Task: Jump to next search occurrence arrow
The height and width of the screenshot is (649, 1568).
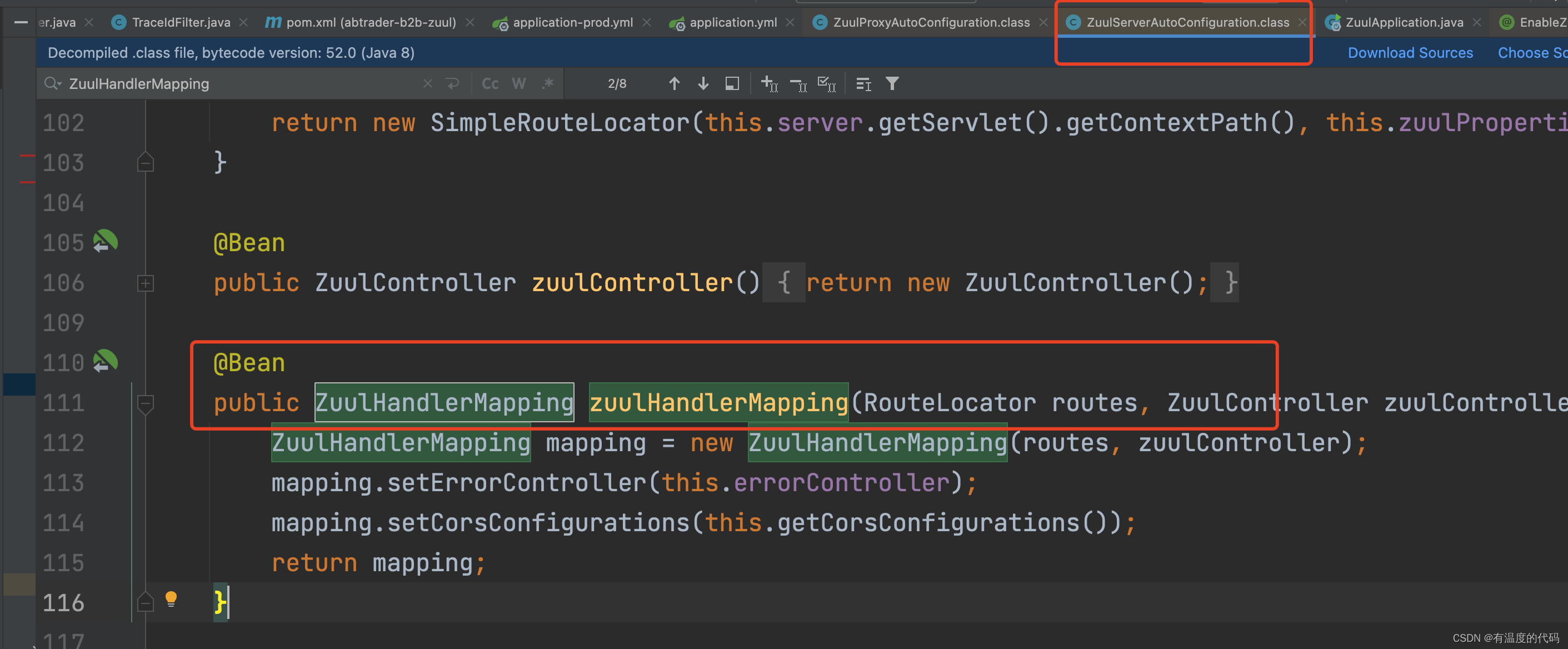Action: [703, 83]
